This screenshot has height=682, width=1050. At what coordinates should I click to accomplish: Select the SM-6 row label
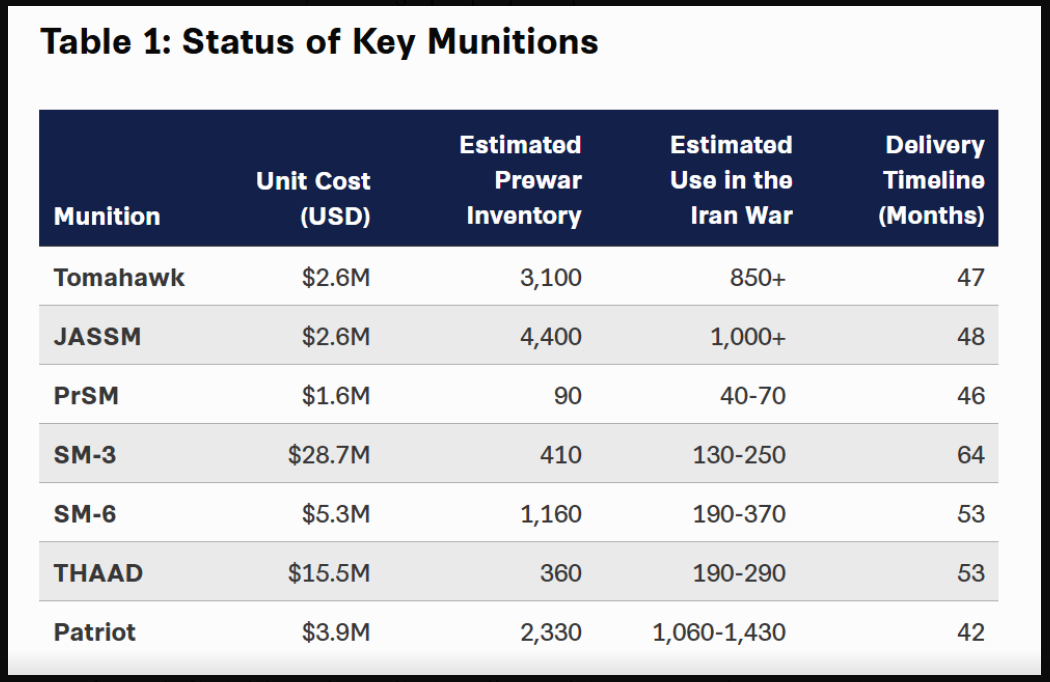point(85,514)
